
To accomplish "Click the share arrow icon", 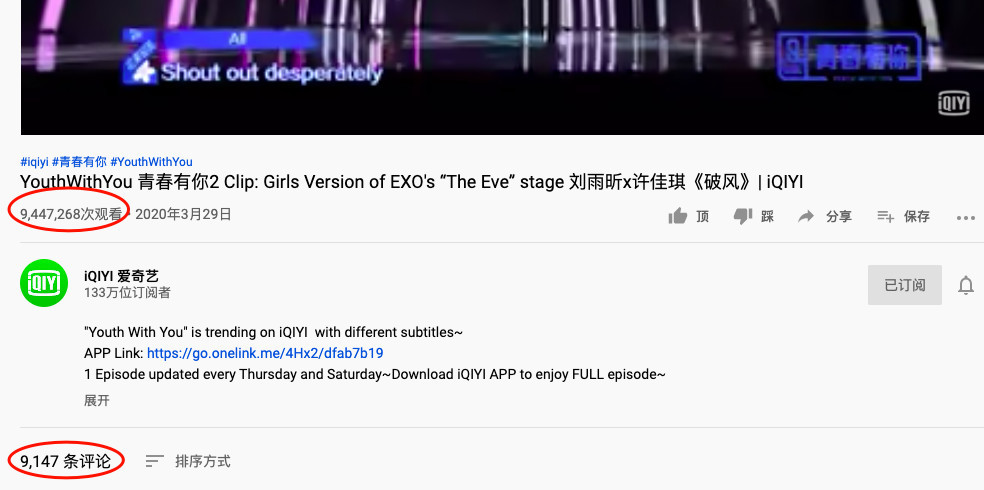I will (x=805, y=216).
